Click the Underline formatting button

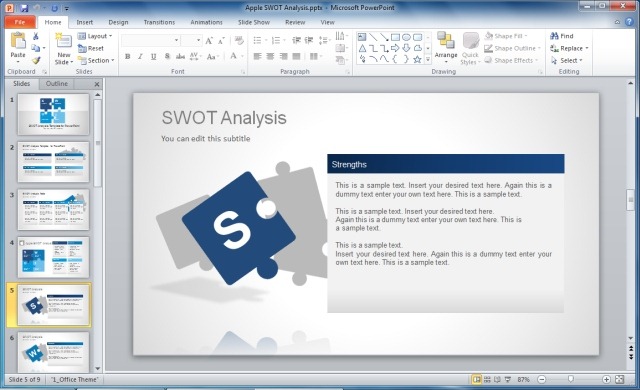pyautogui.click(x=153, y=56)
